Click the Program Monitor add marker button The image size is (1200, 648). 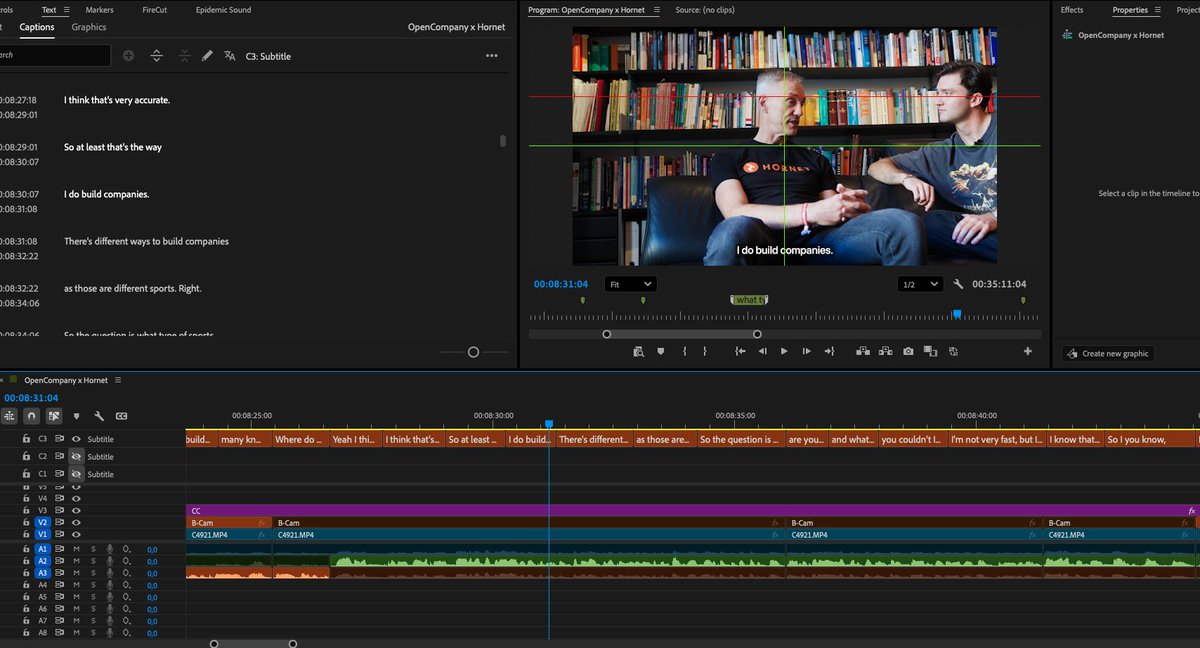pos(660,351)
